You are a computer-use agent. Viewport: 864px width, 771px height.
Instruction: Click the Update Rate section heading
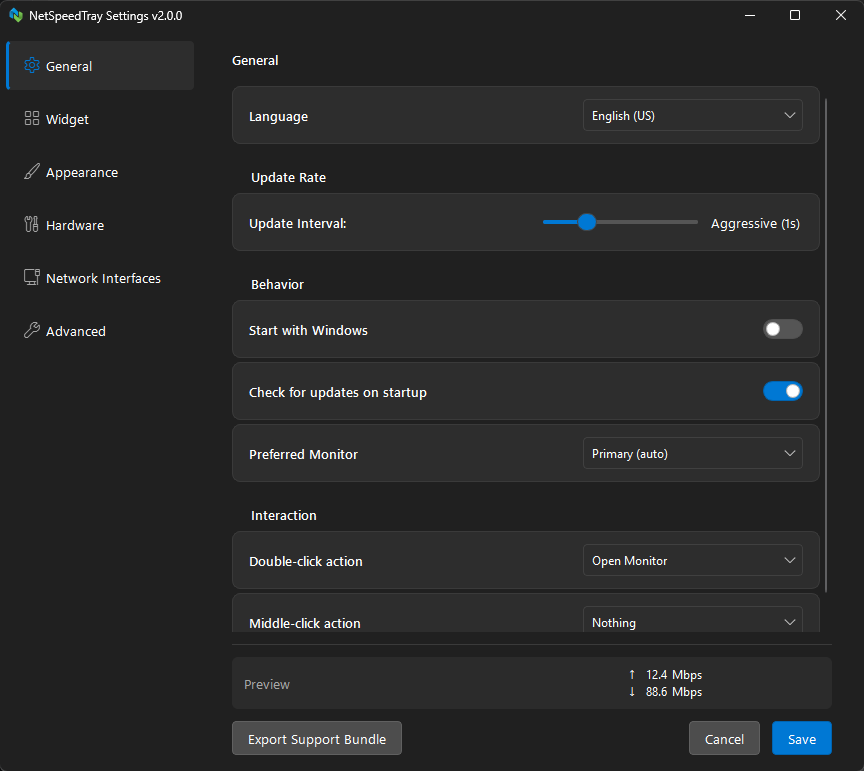click(x=288, y=177)
